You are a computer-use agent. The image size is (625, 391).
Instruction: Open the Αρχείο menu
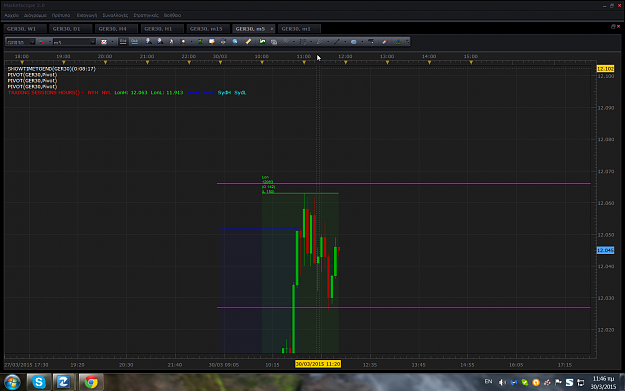12,15
